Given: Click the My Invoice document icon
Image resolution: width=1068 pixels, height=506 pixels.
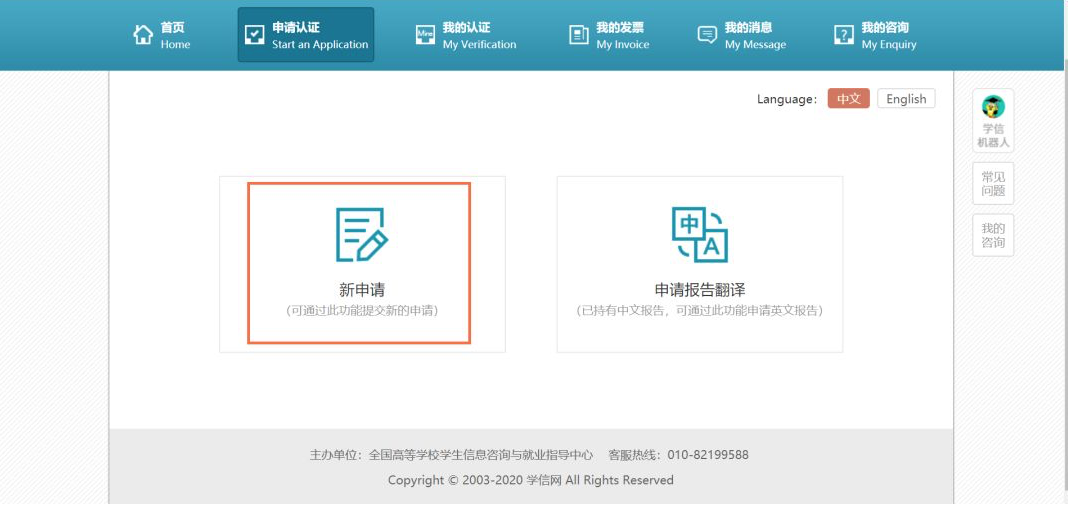Looking at the screenshot, I should 579,35.
